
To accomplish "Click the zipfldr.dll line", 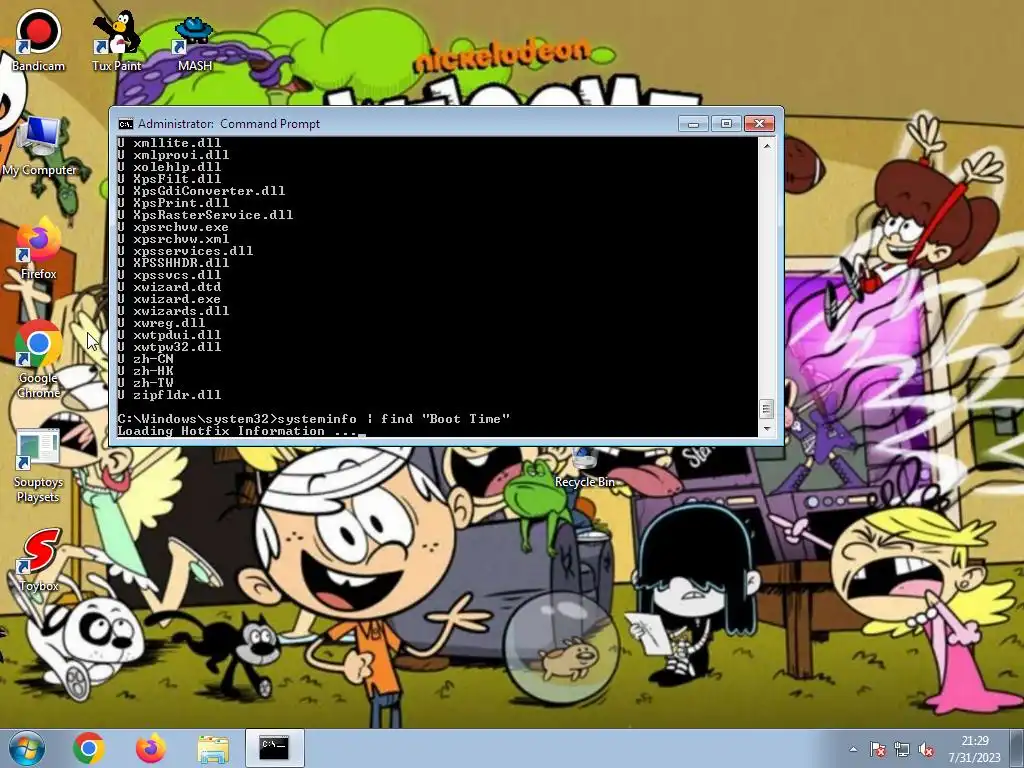I will coord(170,394).
